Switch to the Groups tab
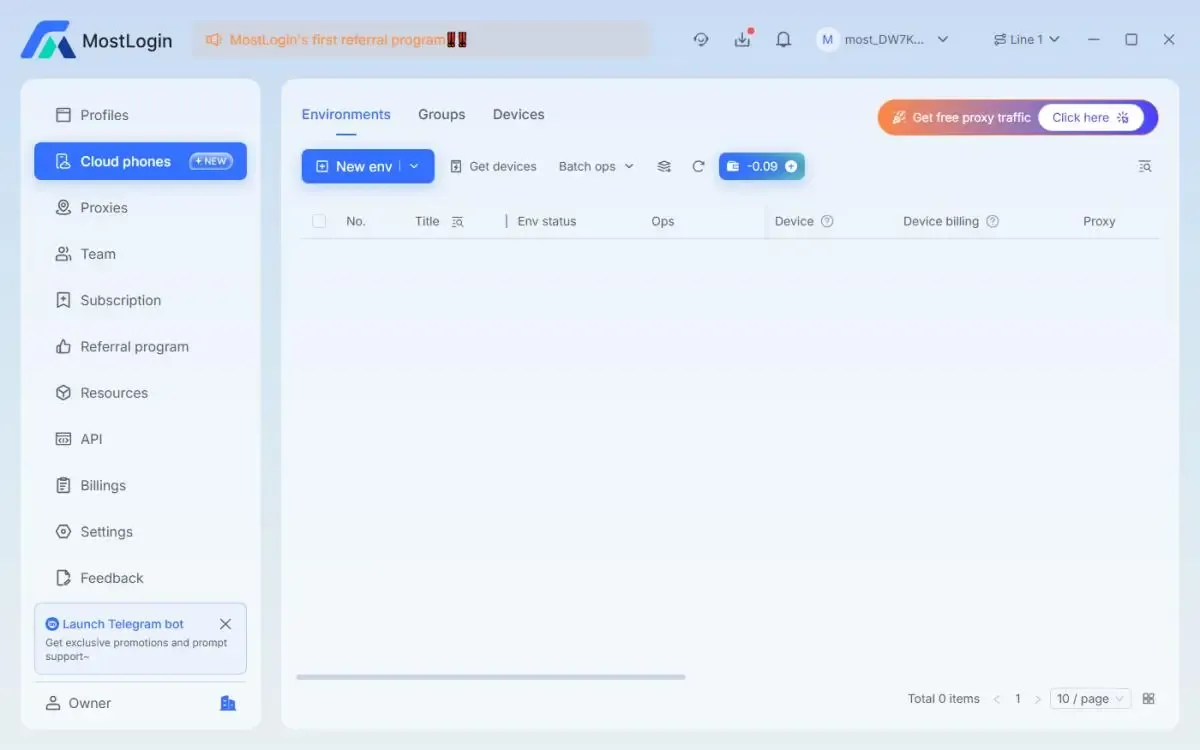1200x750 pixels. point(441,114)
